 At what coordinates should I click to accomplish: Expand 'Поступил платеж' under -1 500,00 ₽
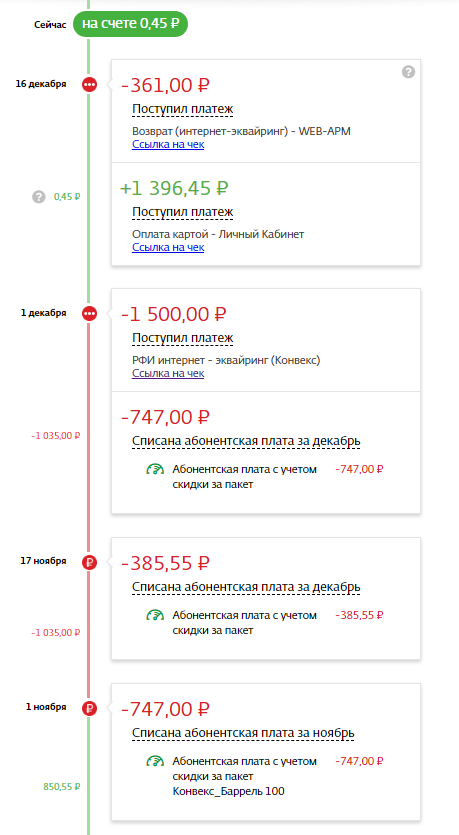tap(183, 338)
